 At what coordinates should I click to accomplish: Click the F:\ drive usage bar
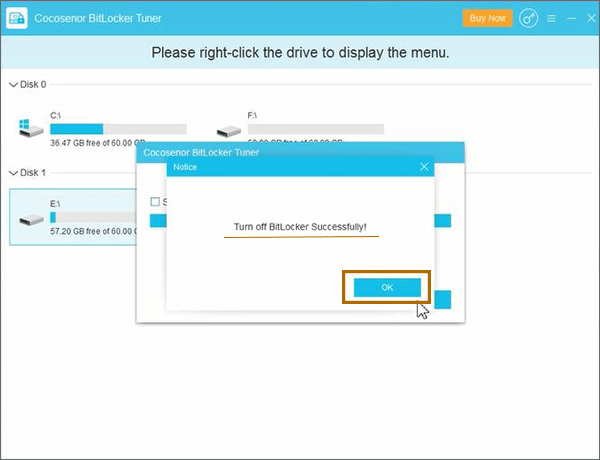(316, 129)
